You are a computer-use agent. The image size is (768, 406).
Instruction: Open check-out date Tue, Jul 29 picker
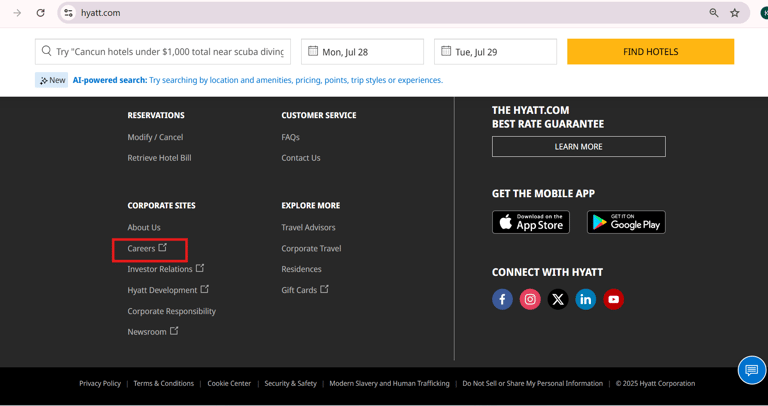coord(495,51)
